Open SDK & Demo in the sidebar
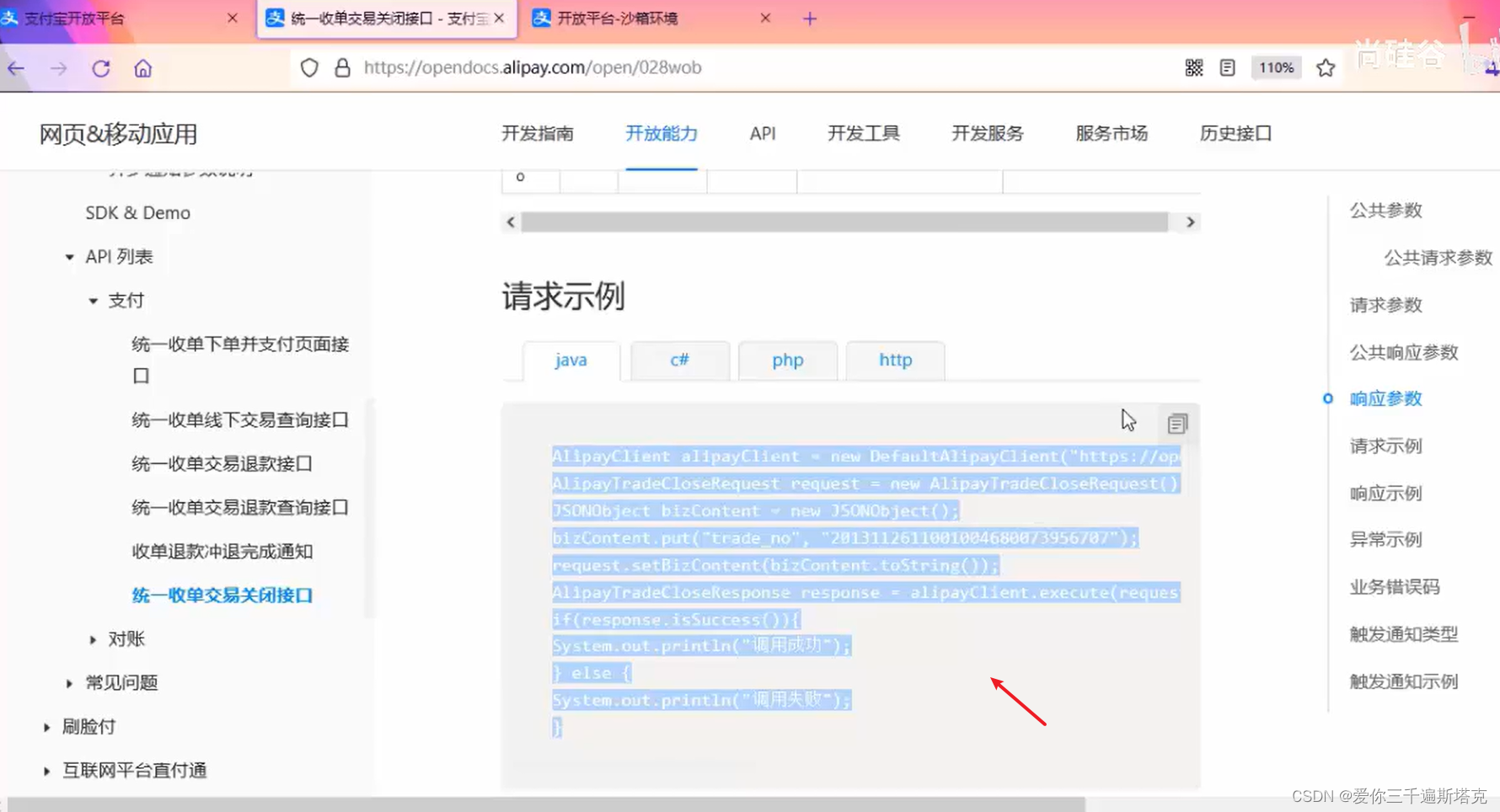1500x812 pixels. 138,212
